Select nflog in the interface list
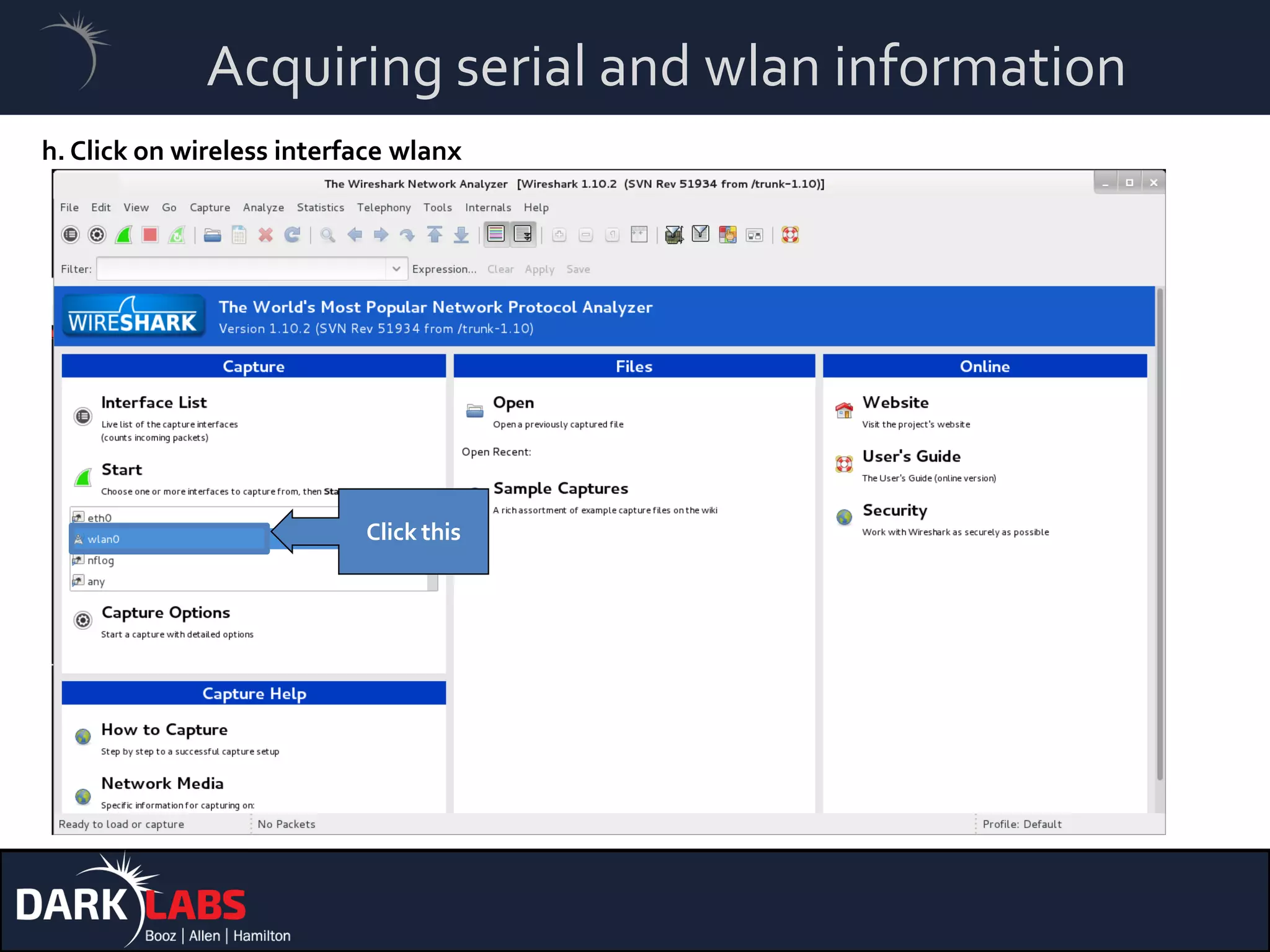The width and height of the screenshot is (1270, 952). [x=100, y=560]
